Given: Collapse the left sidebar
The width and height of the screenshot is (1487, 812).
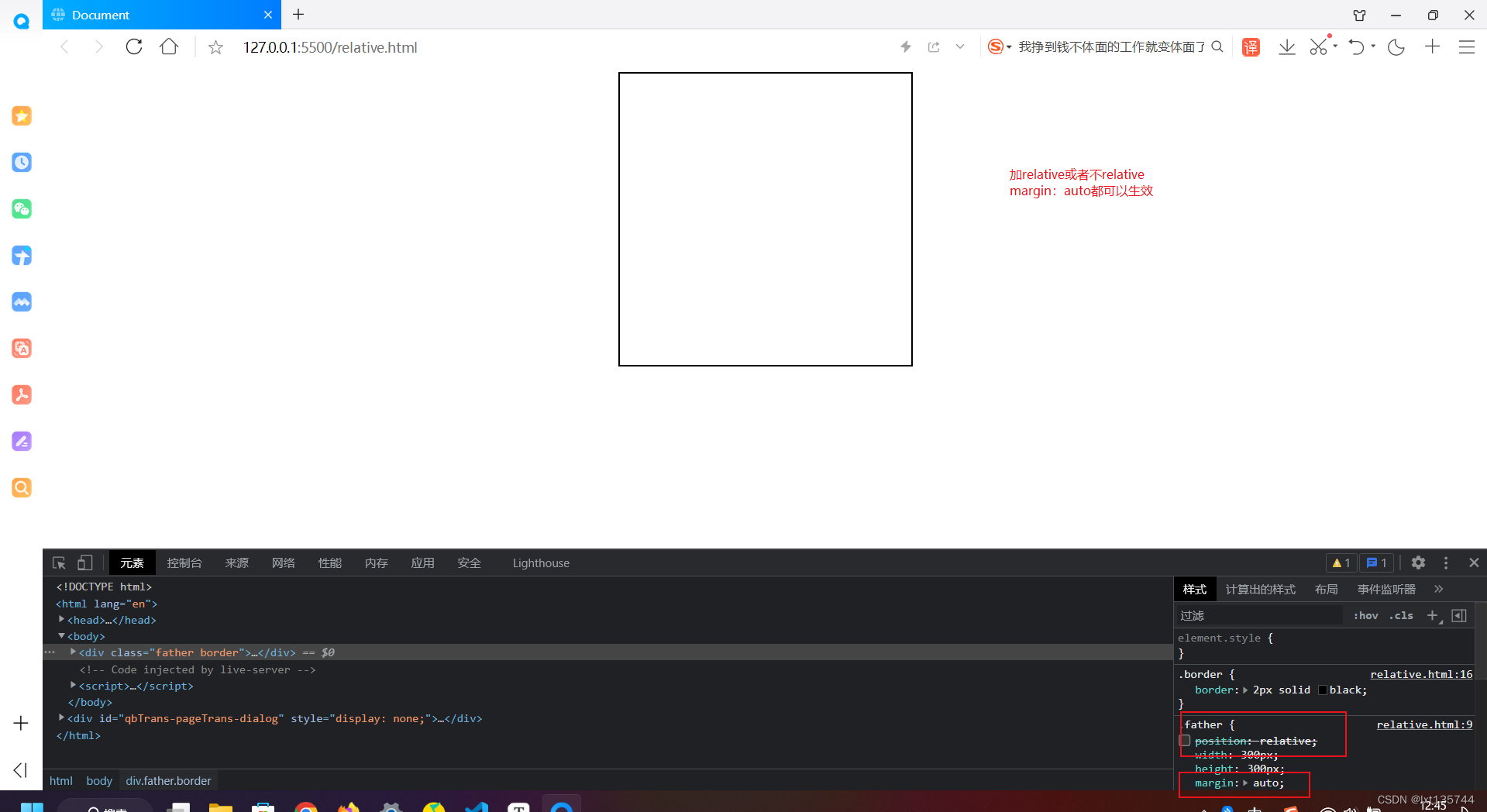Looking at the screenshot, I should click(x=21, y=770).
